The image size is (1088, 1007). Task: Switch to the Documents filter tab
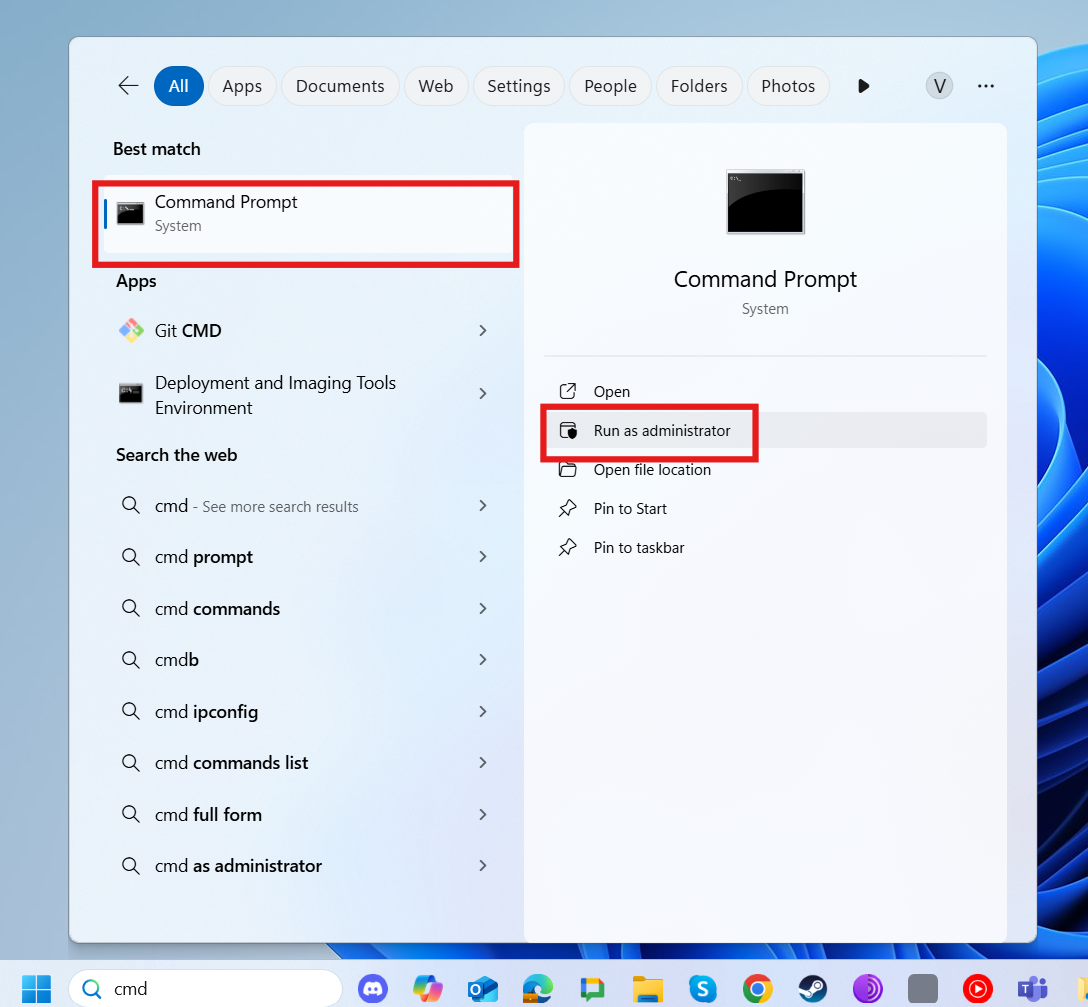click(x=340, y=86)
